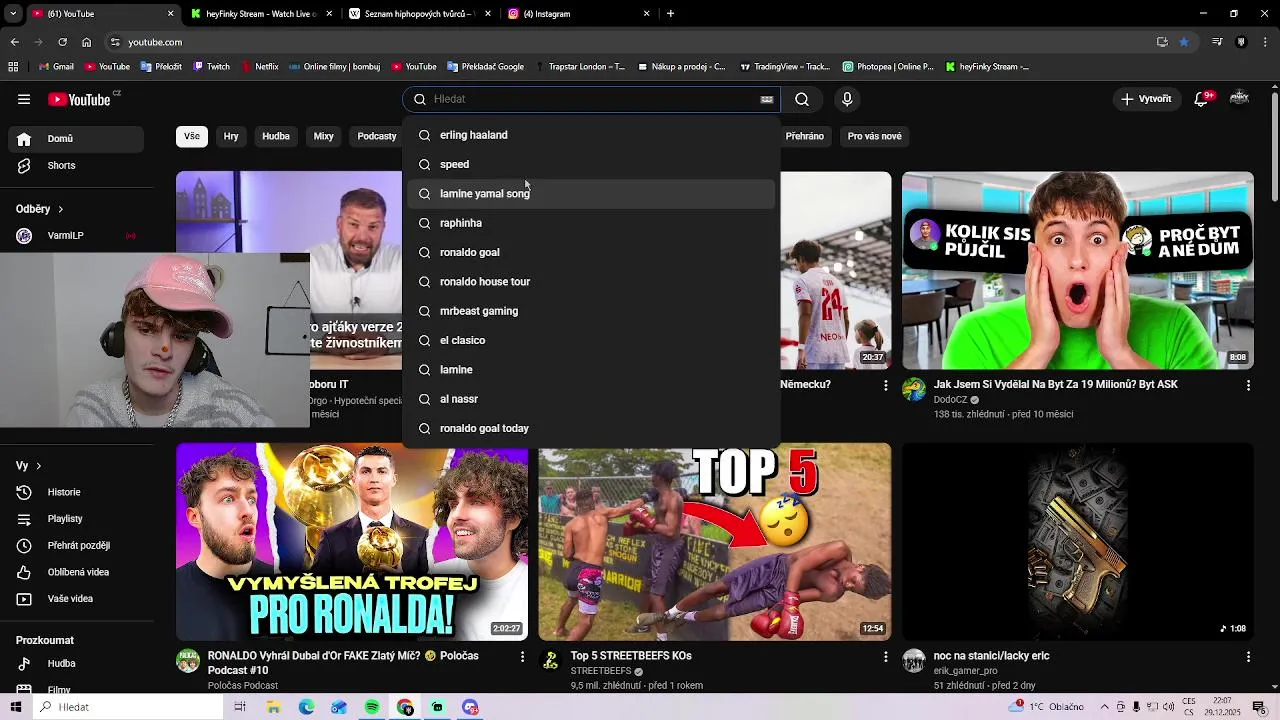1280x720 pixels.
Task: Select suggestion 'mrbeast gaming'
Action: tap(591, 311)
